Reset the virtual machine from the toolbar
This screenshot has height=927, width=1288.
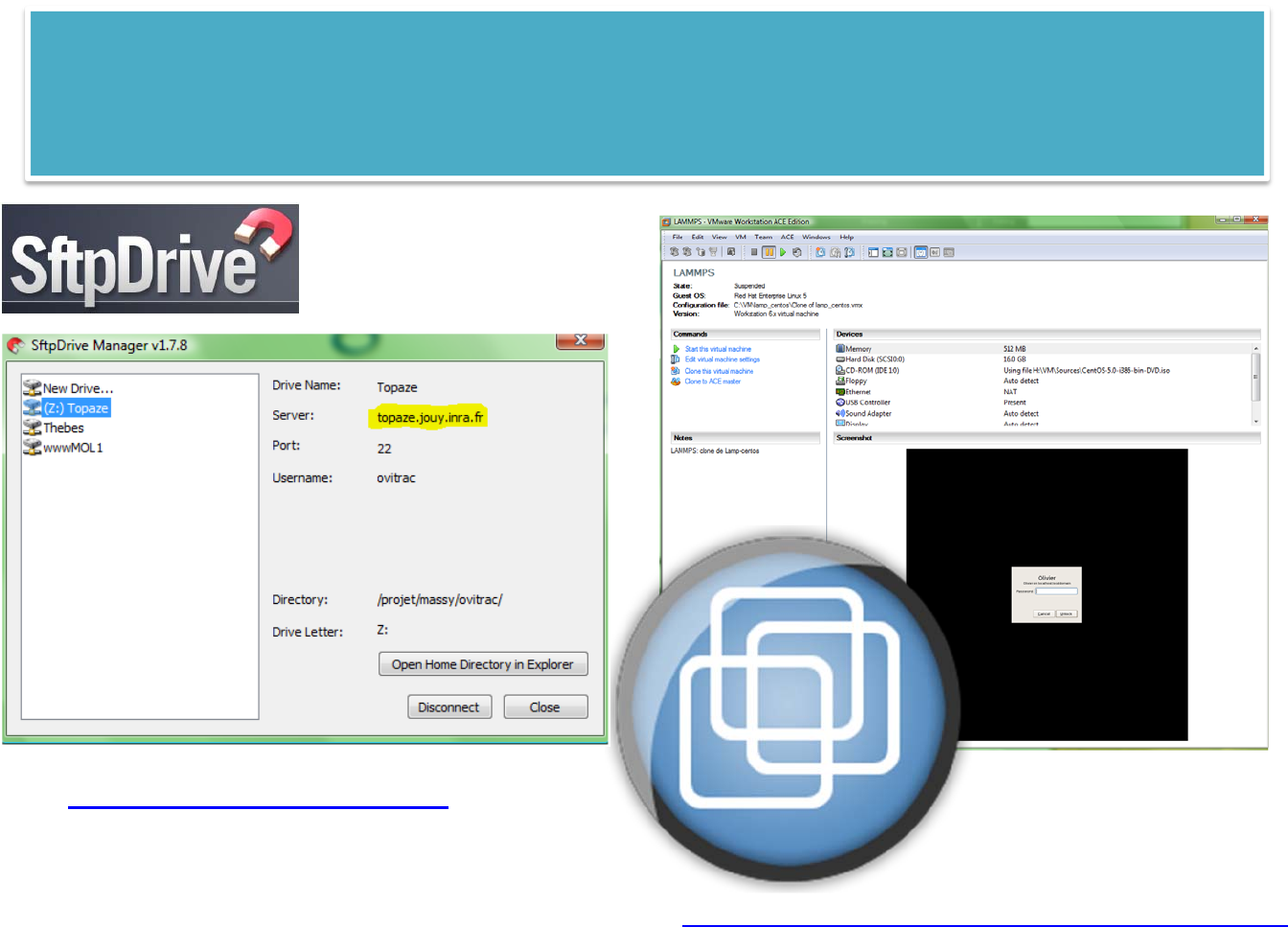point(796,252)
